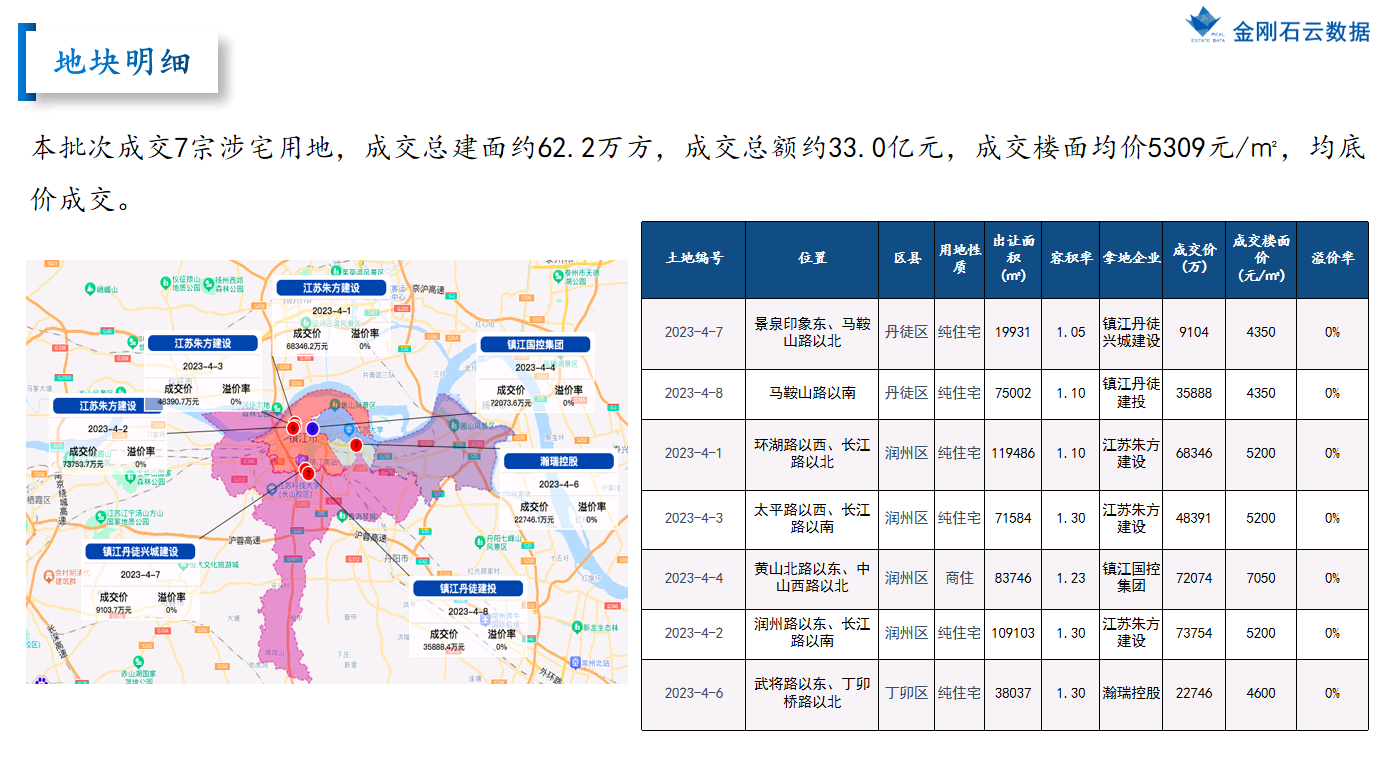Viewport: 1390px width, 780px height.
Task: Click the 土地编号 column header
Action: coord(694,258)
